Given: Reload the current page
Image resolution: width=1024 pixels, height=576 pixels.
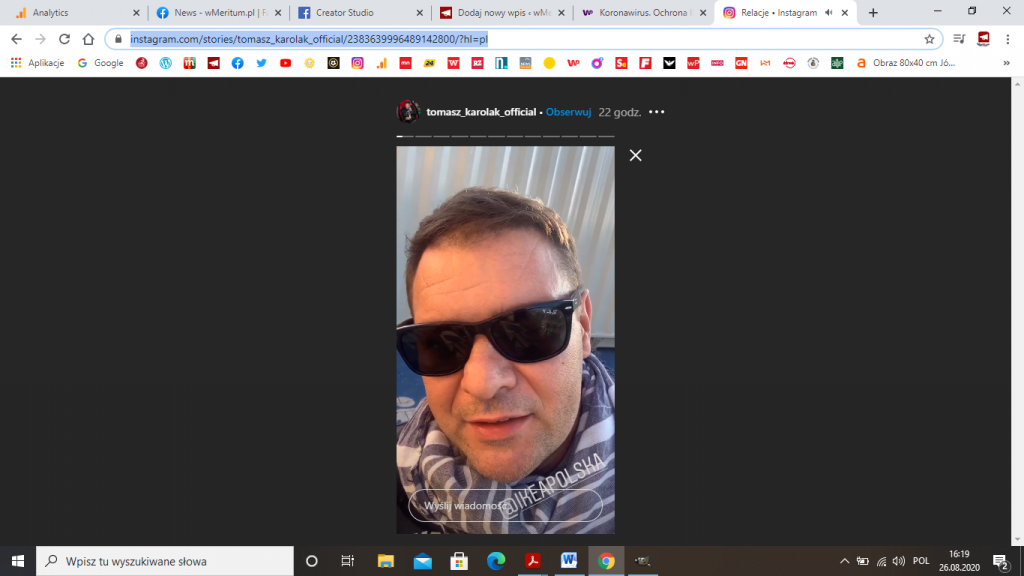Looking at the screenshot, I should [64, 39].
